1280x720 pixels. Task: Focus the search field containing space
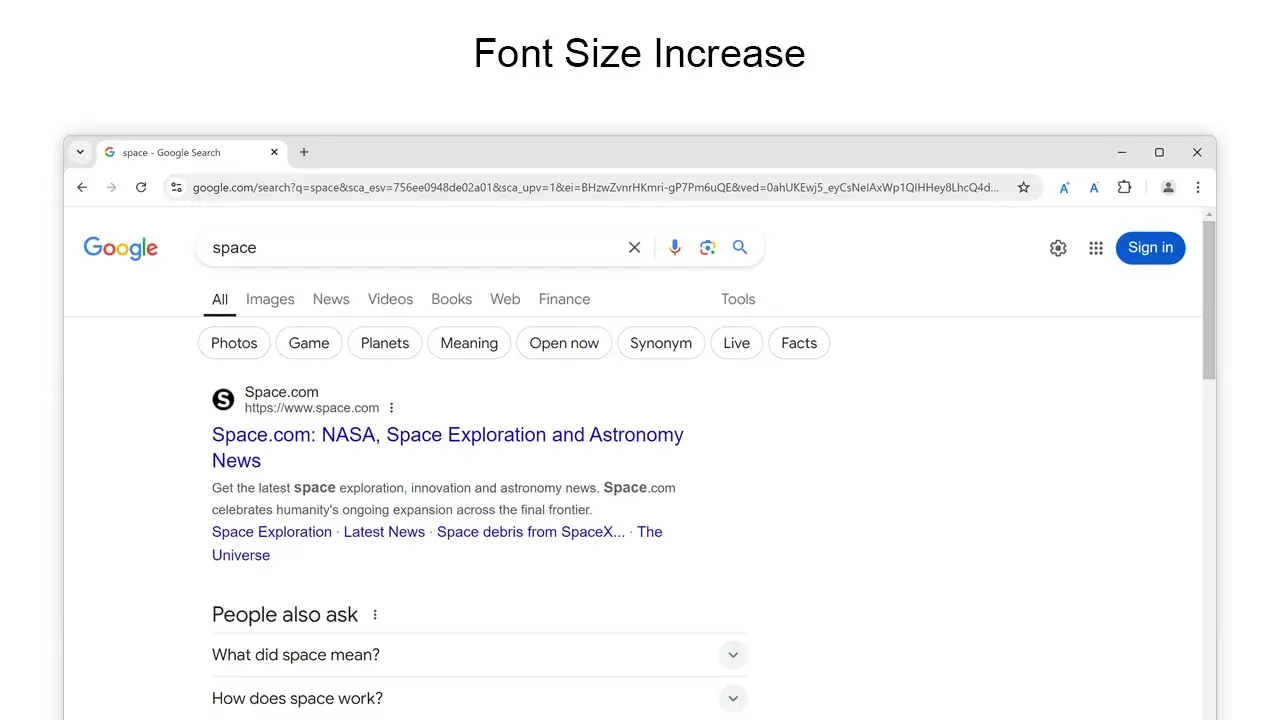point(410,247)
